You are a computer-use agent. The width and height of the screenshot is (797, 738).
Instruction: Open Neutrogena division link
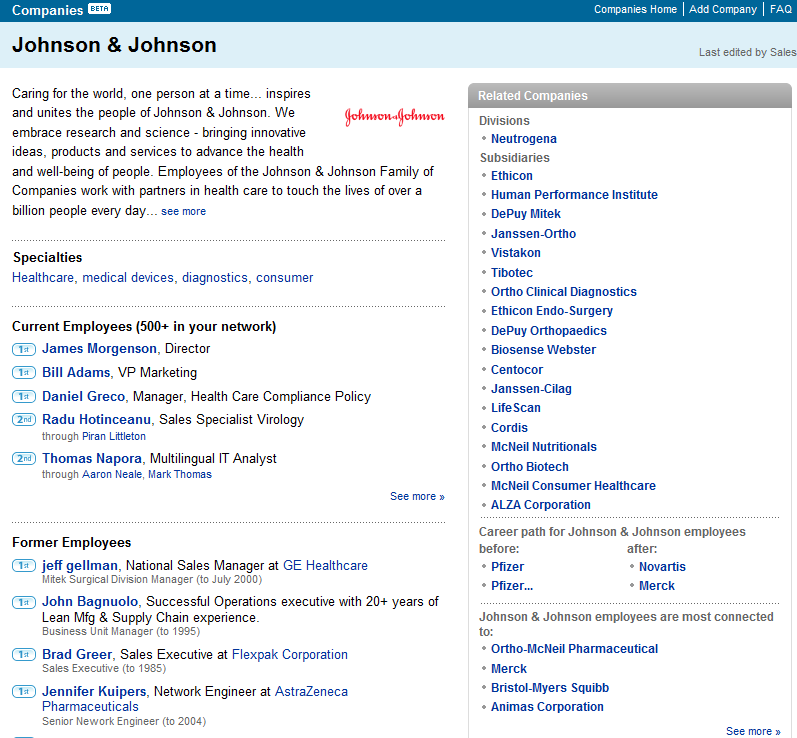pyautogui.click(x=524, y=139)
